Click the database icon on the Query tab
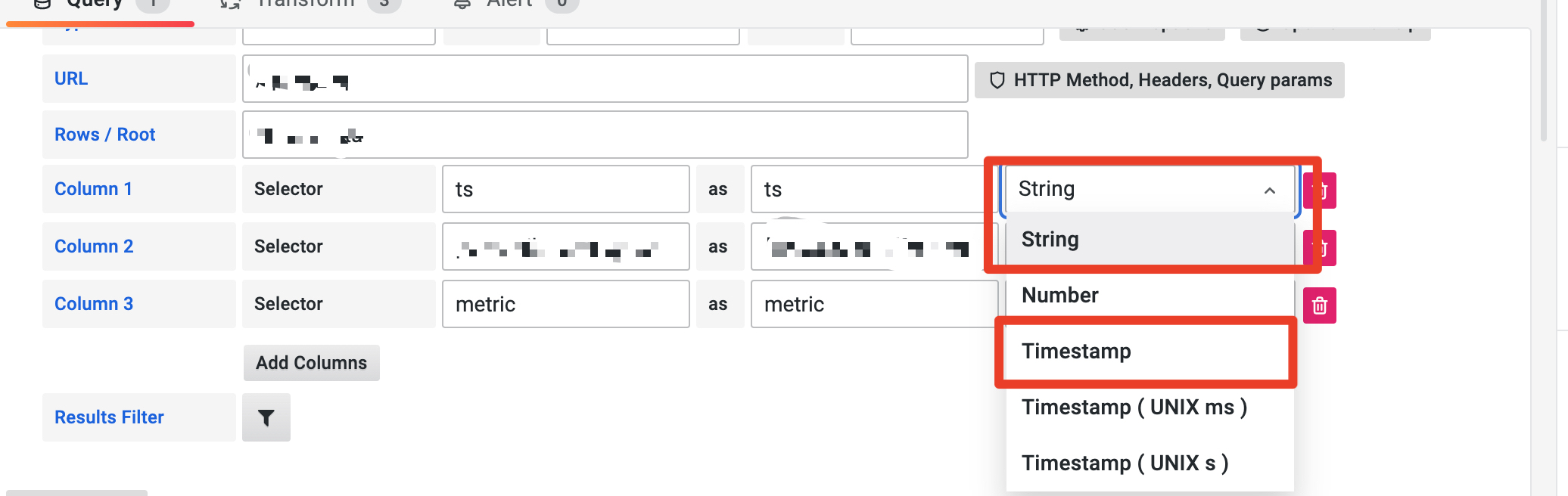 42,4
